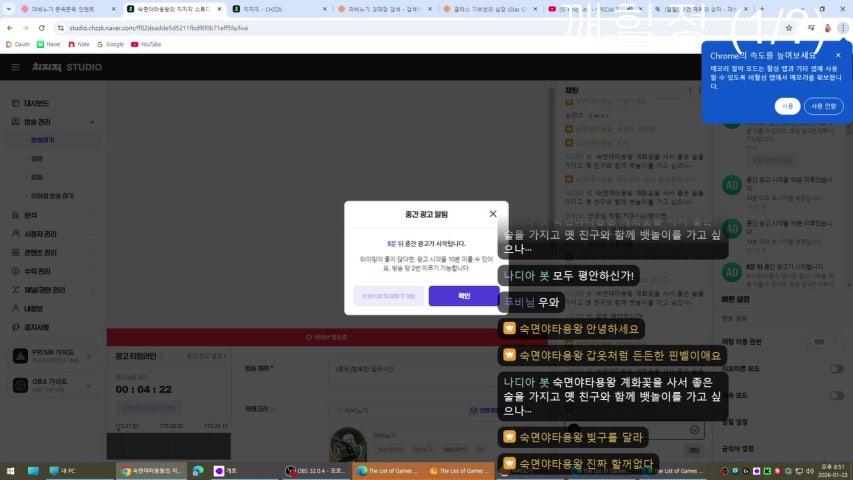Open the emoji picker in the chat input
The height and width of the screenshot is (480, 853).
pyautogui.click(x=694, y=430)
